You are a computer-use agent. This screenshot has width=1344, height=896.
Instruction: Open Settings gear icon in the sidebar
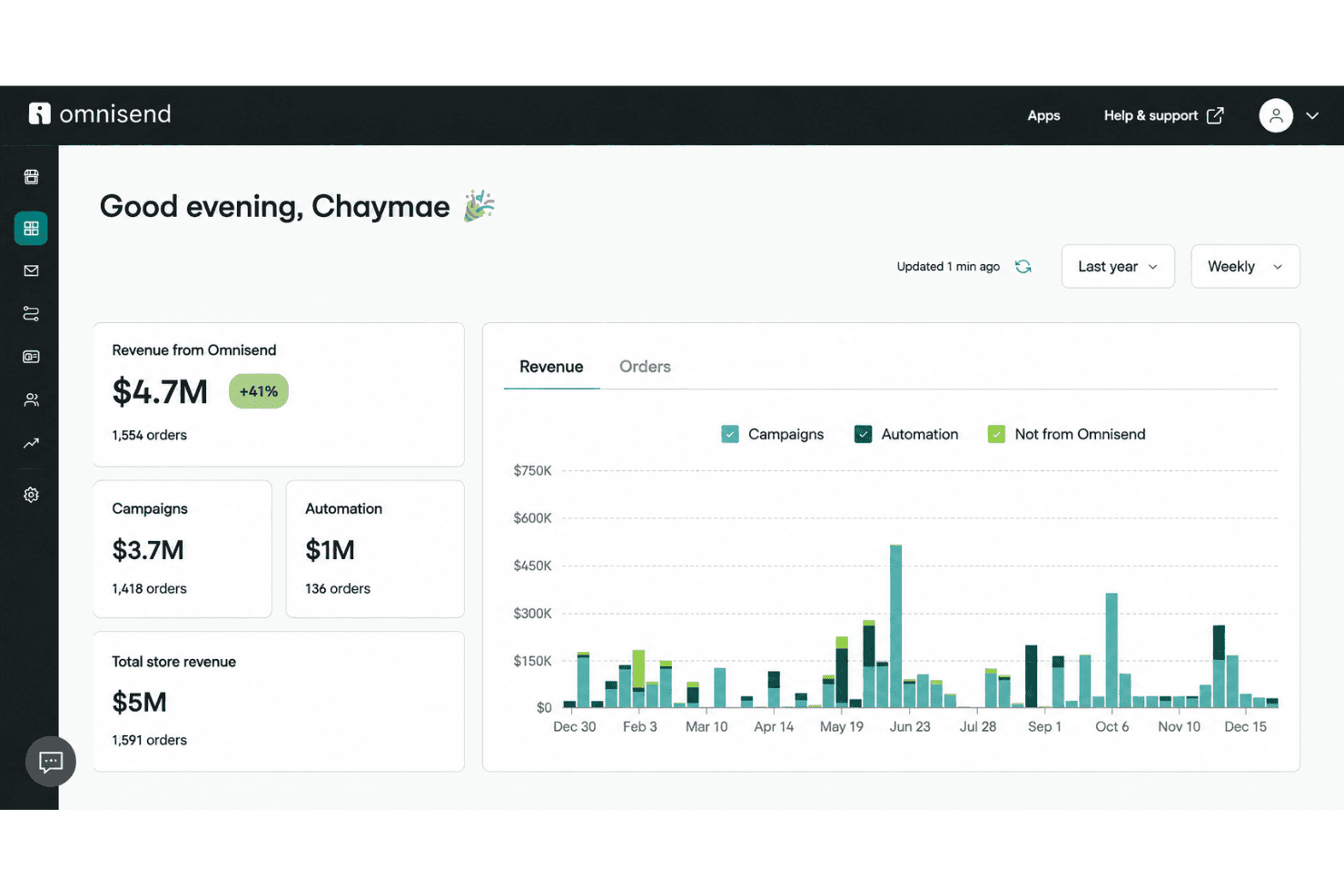pos(31,495)
